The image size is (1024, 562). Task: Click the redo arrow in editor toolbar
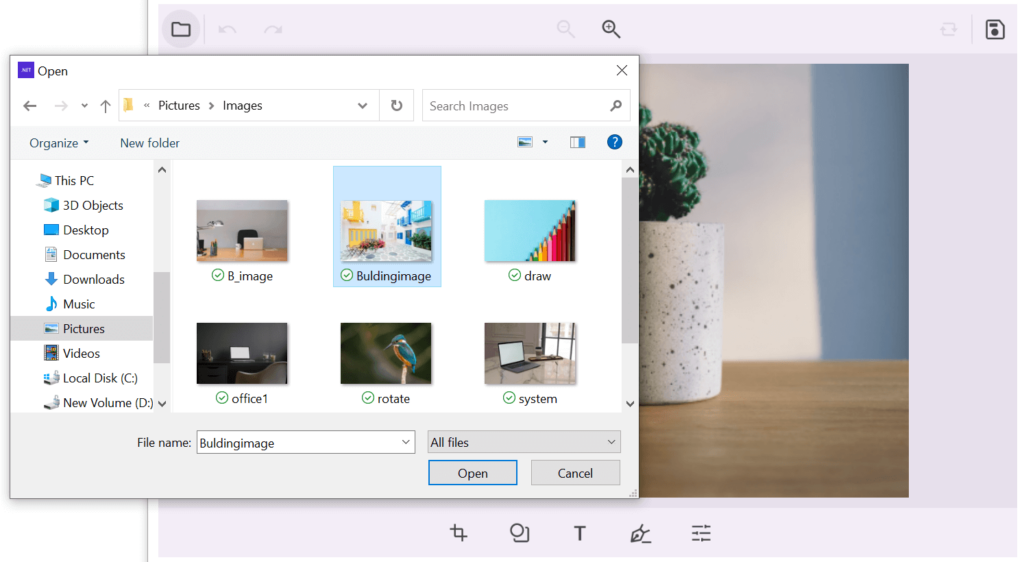pyautogui.click(x=273, y=29)
